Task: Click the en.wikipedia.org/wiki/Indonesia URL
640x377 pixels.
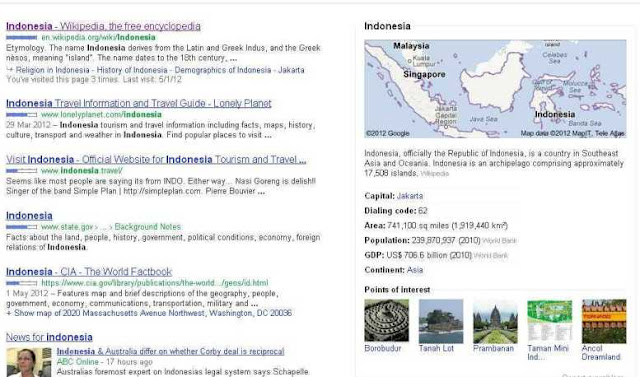Action: click(98, 38)
